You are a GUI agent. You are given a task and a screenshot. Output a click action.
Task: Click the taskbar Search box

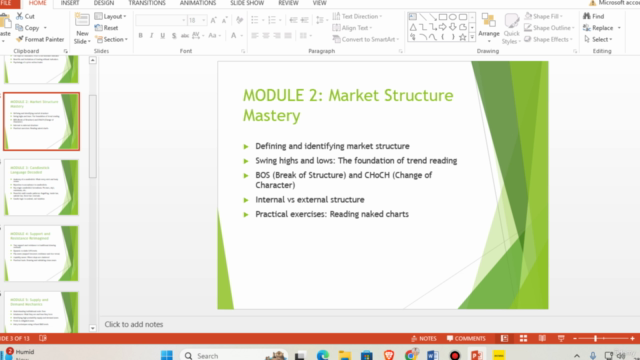click(233, 356)
